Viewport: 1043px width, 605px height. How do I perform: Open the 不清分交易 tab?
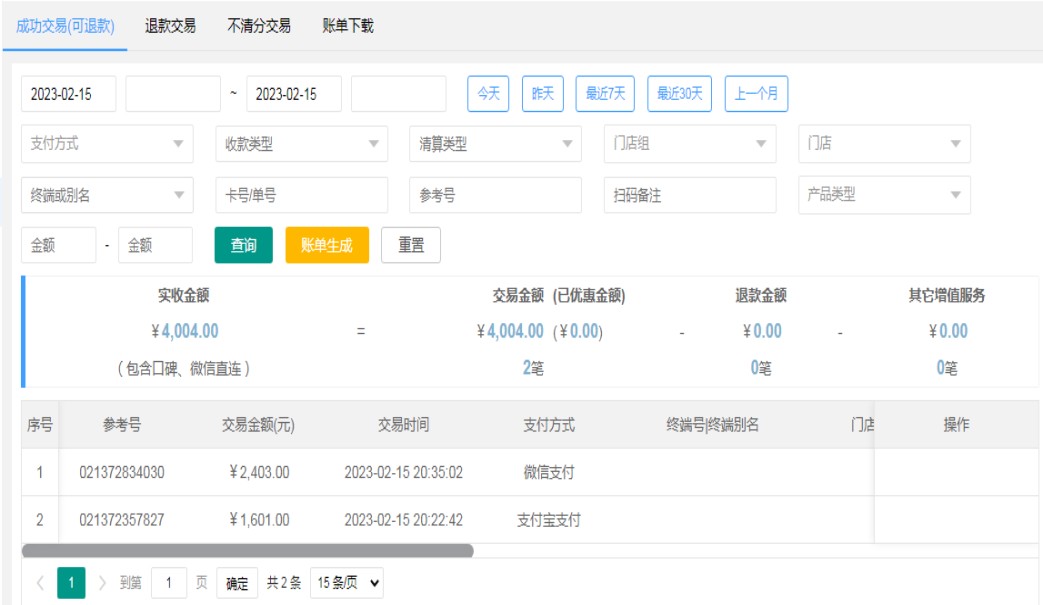pyautogui.click(x=259, y=26)
